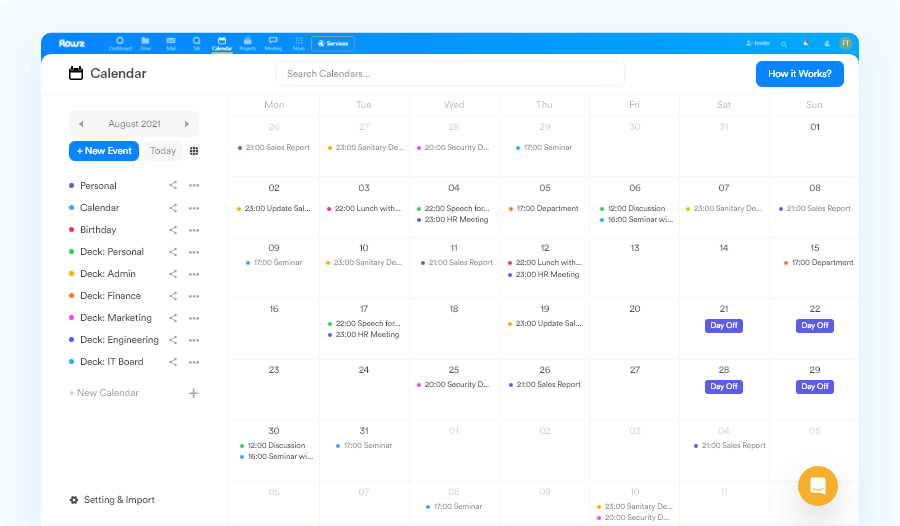The image size is (900, 526).
Task: Open Day Off badge on the 28th
Action: pos(724,386)
